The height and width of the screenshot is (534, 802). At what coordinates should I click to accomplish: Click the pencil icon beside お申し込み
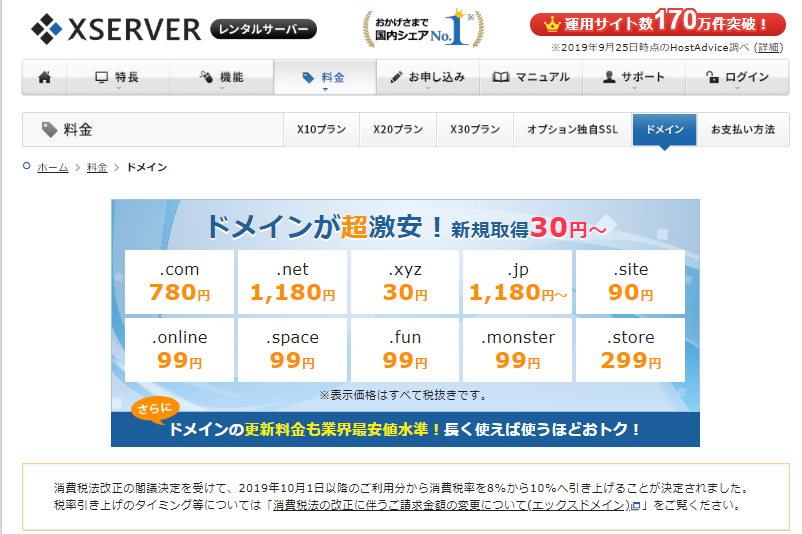396,77
